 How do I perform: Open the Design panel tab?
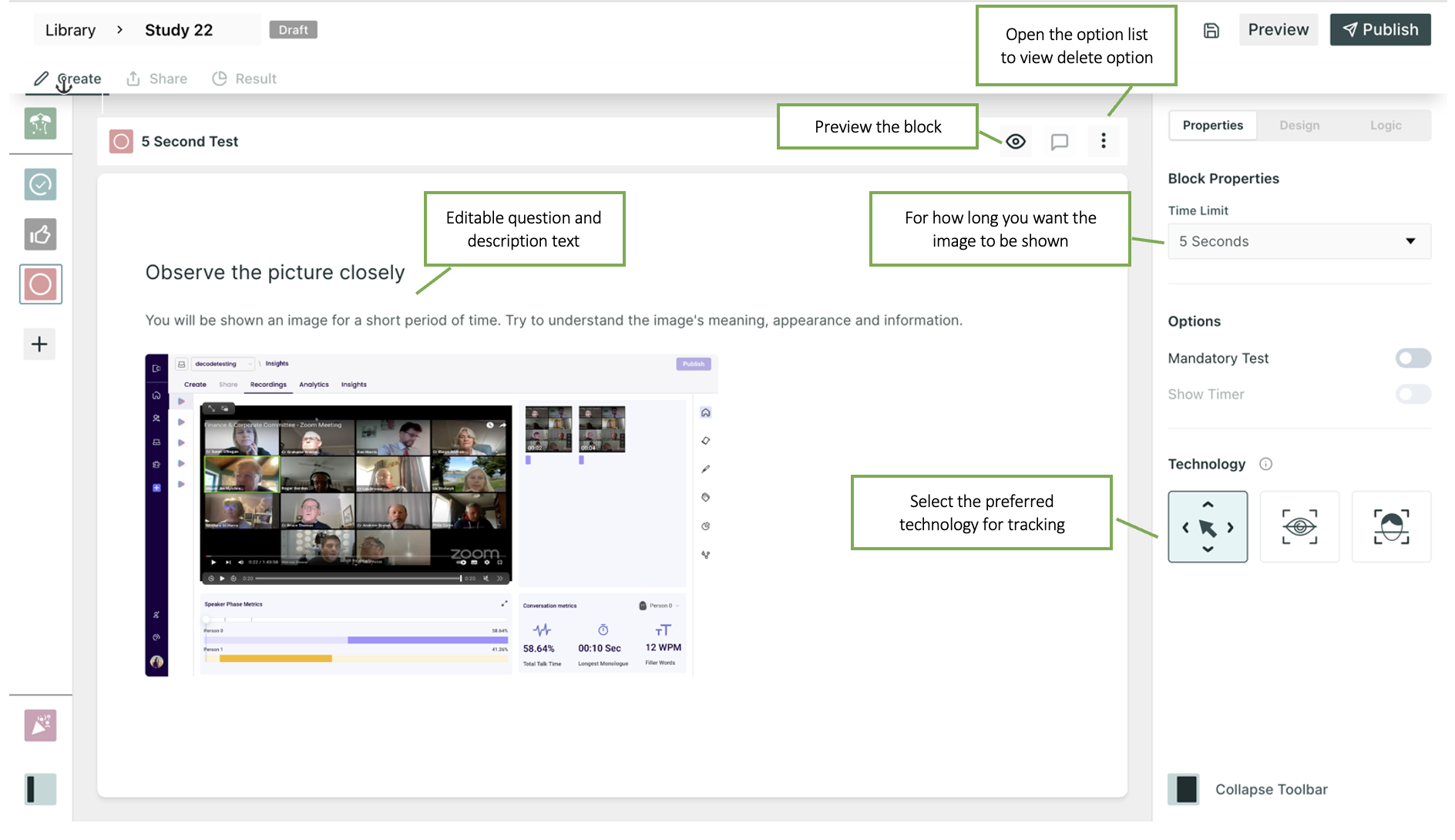pyautogui.click(x=1299, y=125)
